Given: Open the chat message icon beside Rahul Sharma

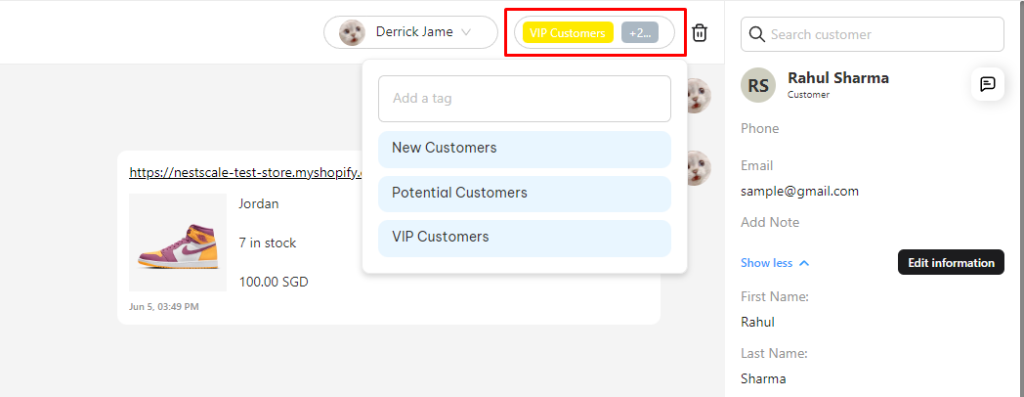Looking at the screenshot, I should tap(987, 84).
